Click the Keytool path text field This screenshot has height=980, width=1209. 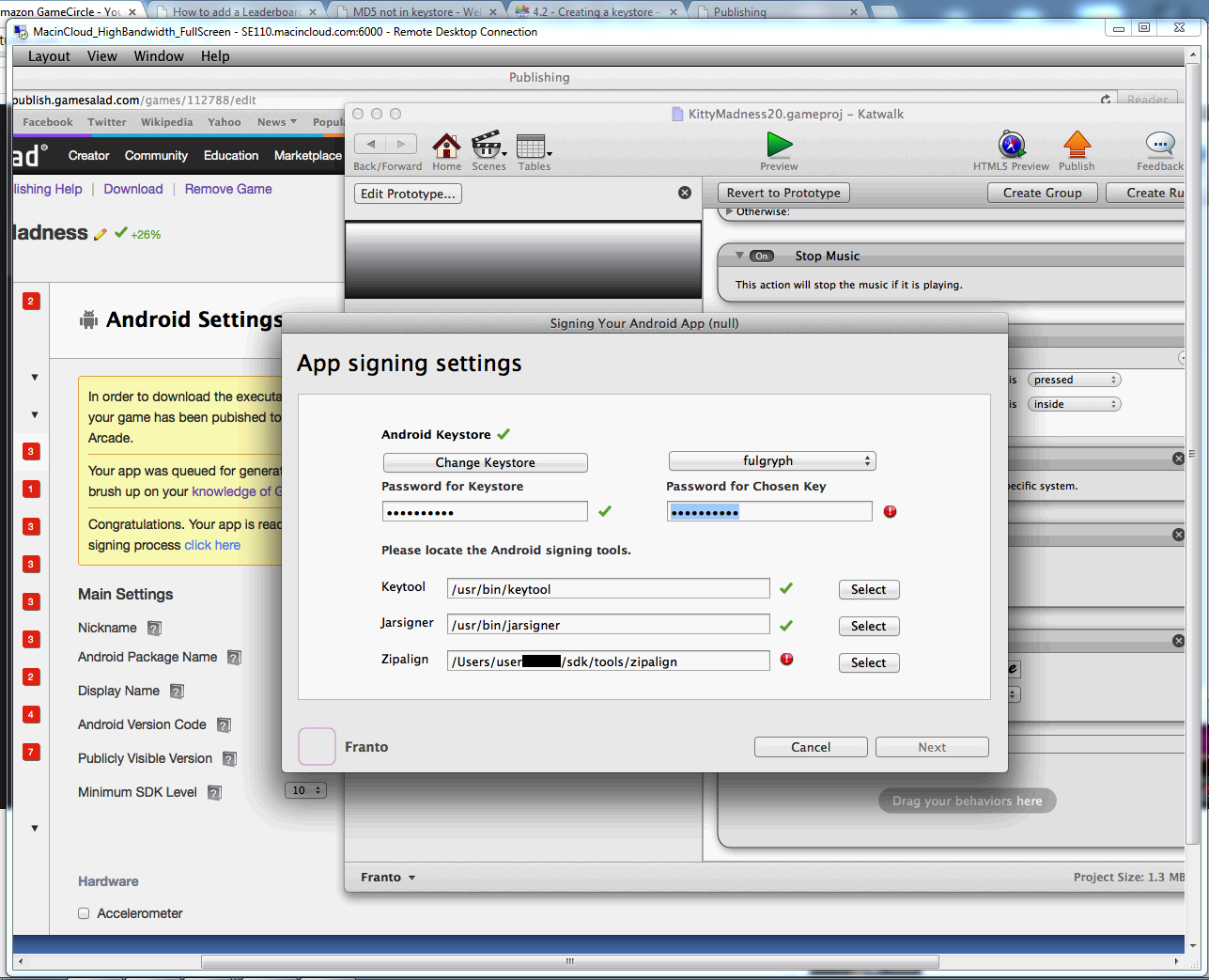point(609,589)
